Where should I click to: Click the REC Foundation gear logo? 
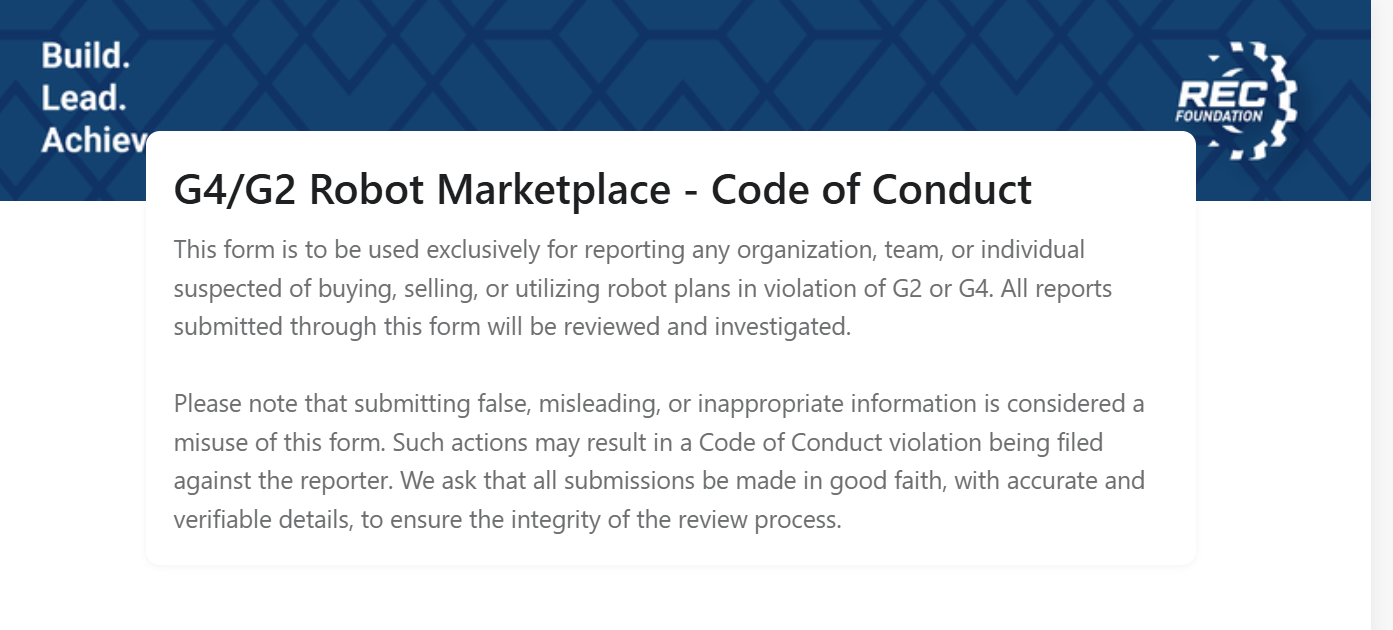point(1236,101)
